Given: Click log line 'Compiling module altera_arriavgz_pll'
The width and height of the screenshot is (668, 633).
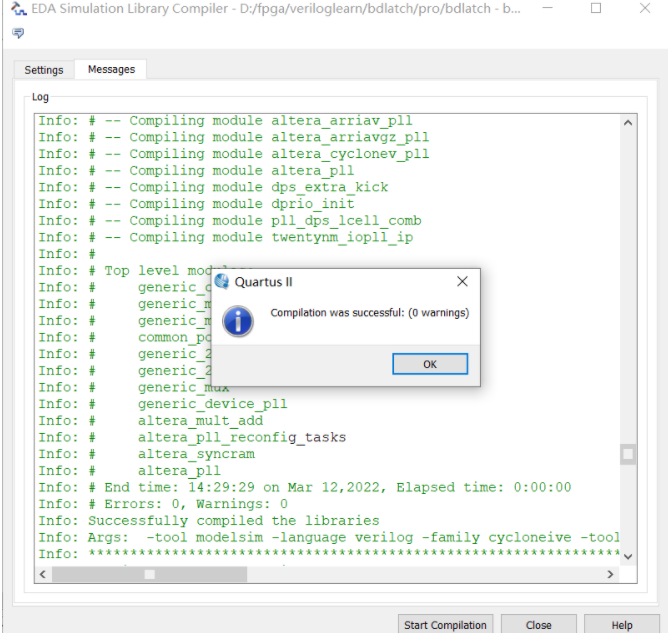Looking at the screenshot, I should pyautogui.click(x=233, y=138).
